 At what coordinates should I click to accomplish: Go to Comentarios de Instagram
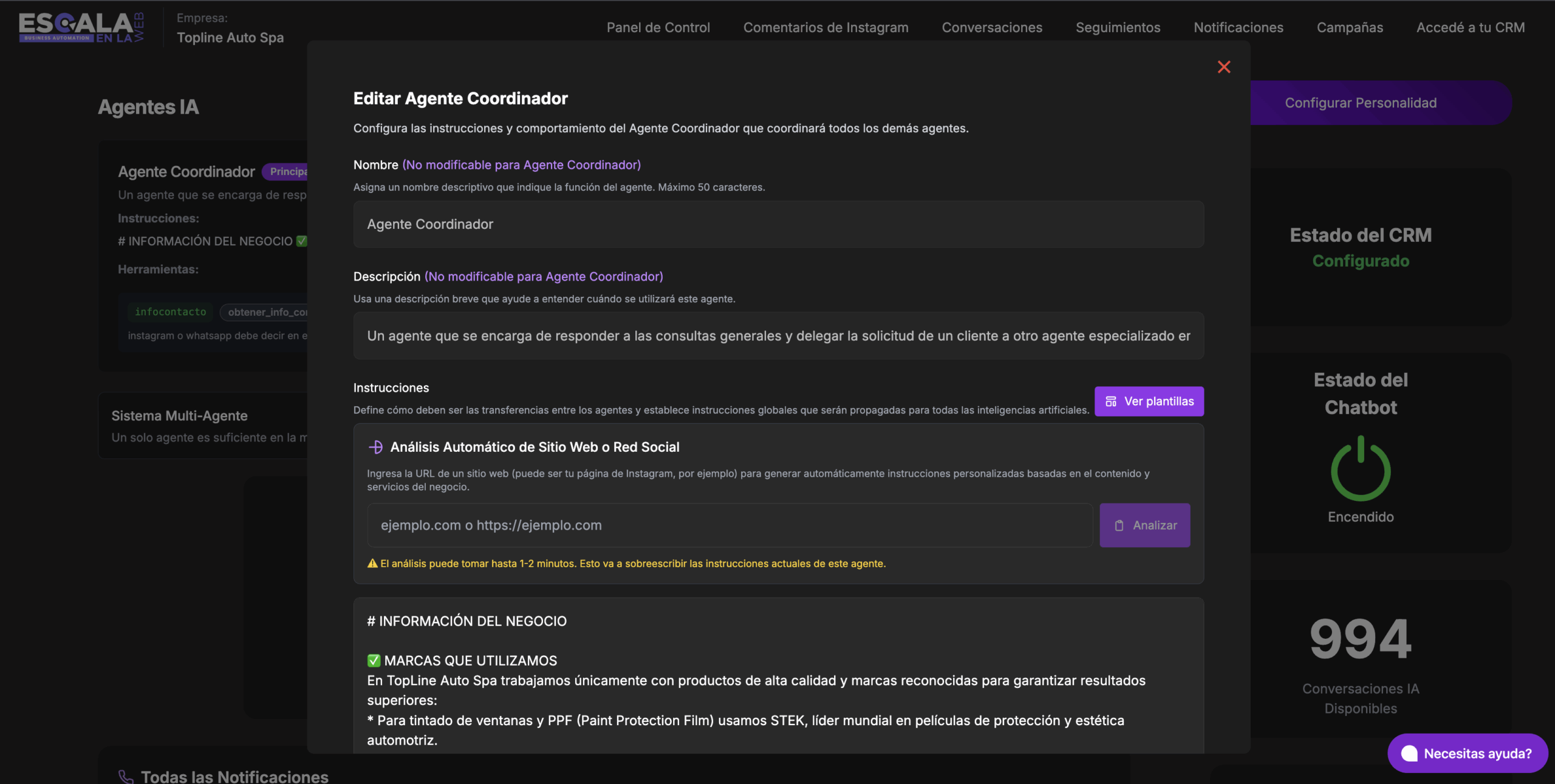pos(825,27)
